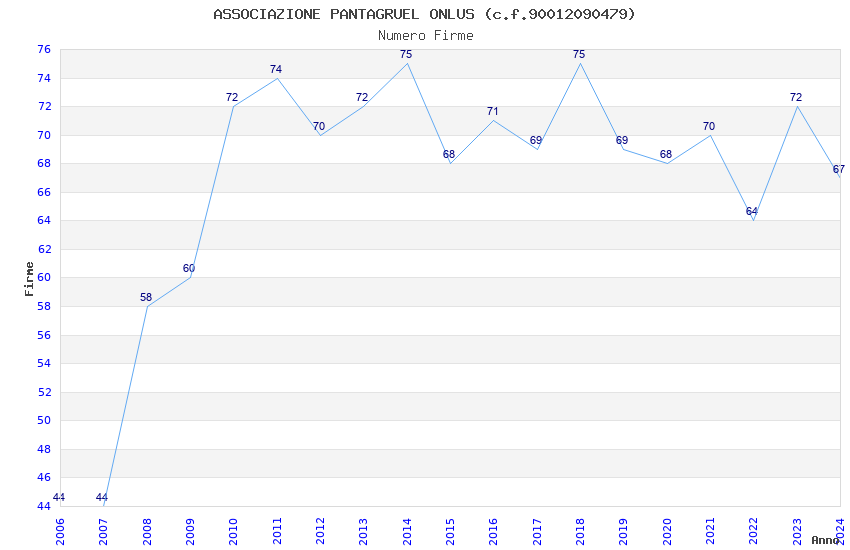Click data label 74 for year 2011

tap(276, 69)
